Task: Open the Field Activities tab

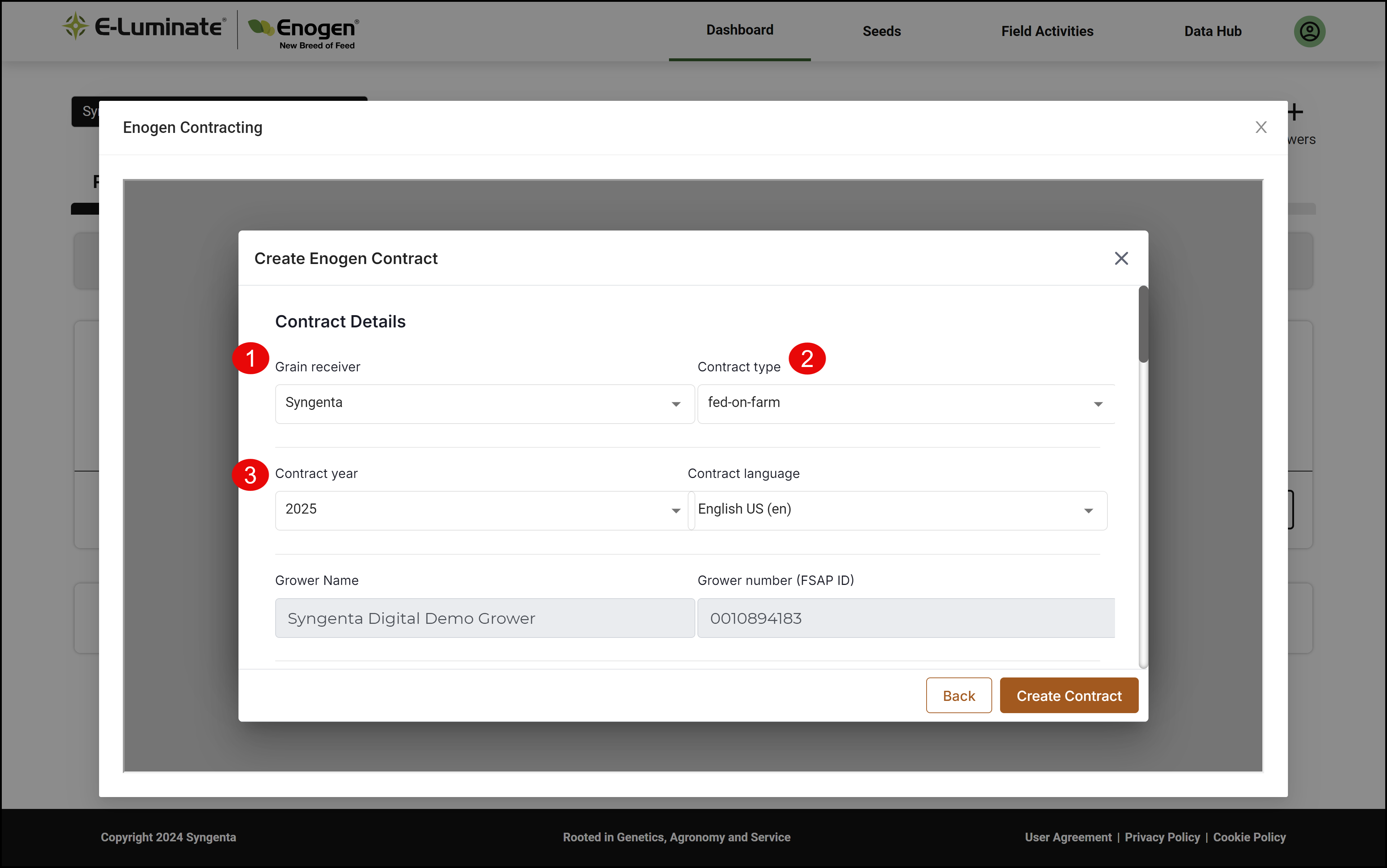Action: (x=1047, y=31)
